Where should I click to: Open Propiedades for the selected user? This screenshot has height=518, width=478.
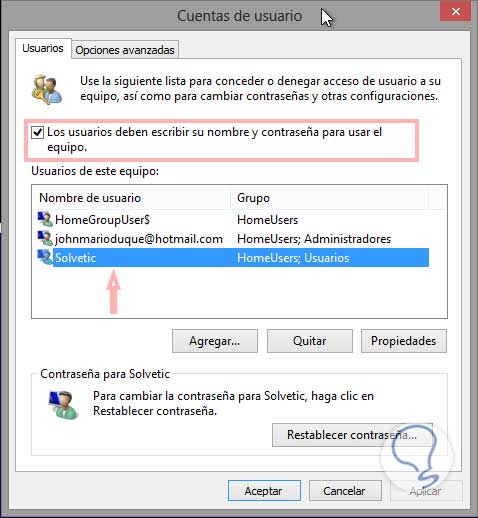404,341
